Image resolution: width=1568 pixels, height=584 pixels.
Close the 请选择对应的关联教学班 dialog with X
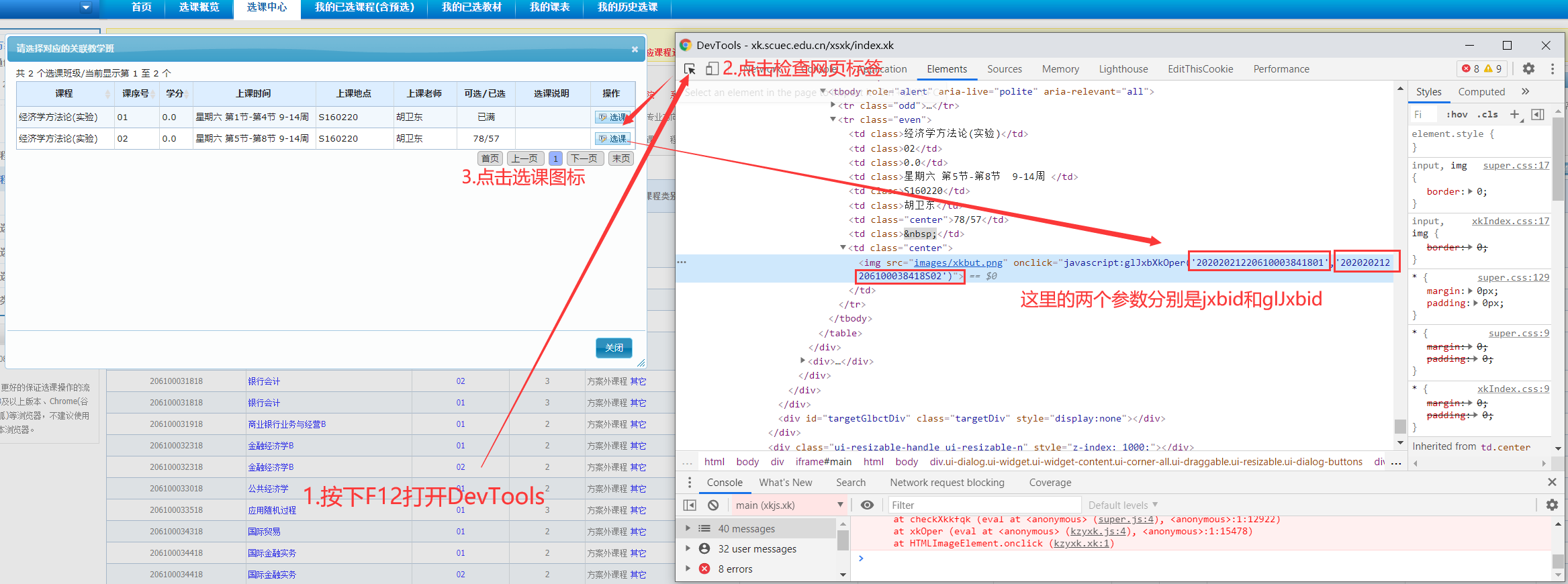click(635, 49)
